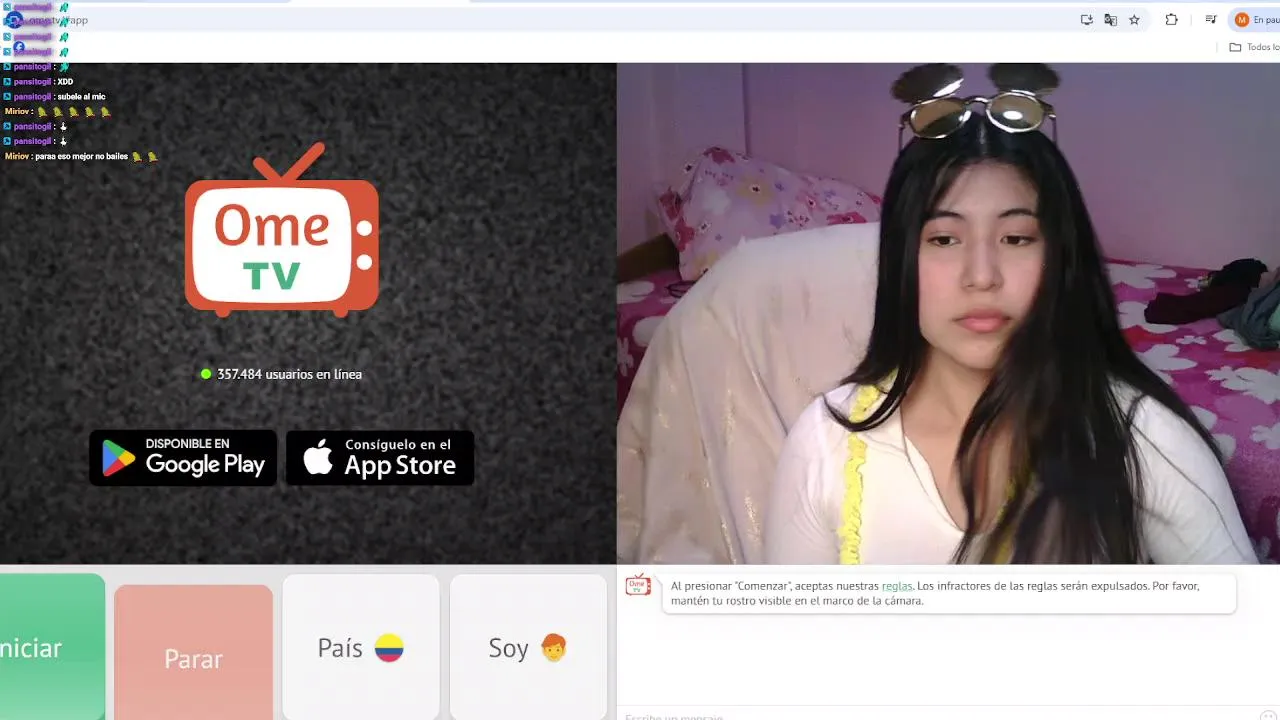Click the green Iniciar start button
1280x720 pixels.
pyautogui.click(x=50, y=647)
